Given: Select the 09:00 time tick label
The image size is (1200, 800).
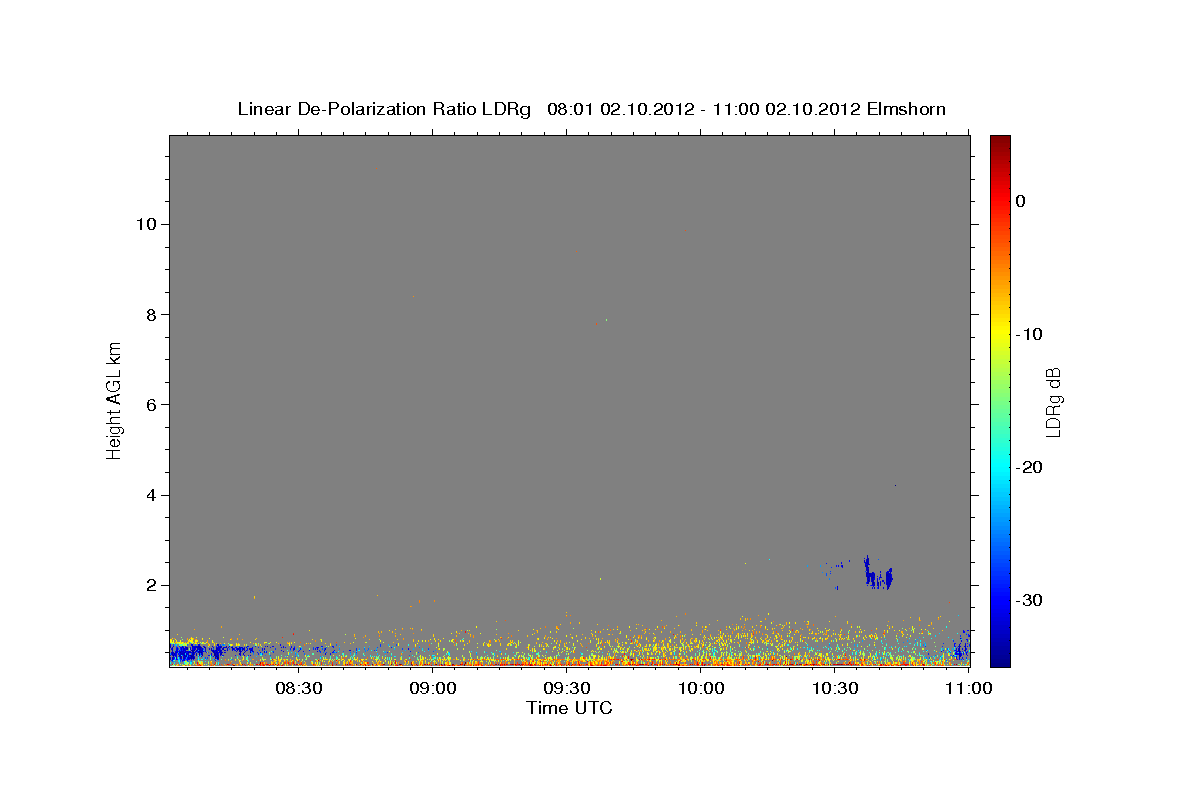Looking at the screenshot, I should click(433, 689).
